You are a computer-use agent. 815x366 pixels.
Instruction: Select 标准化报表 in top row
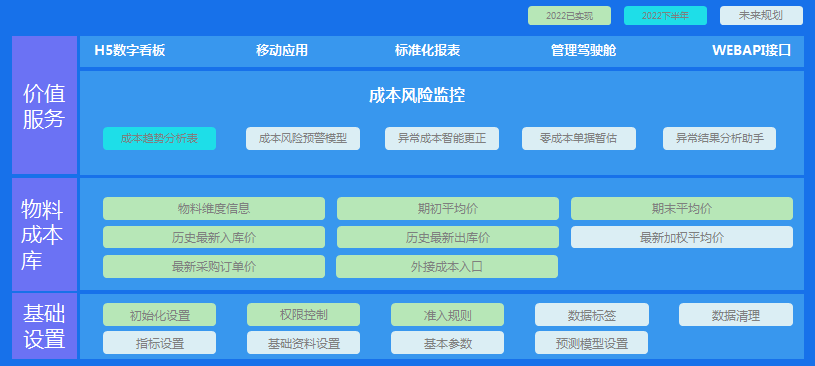[427, 50]
